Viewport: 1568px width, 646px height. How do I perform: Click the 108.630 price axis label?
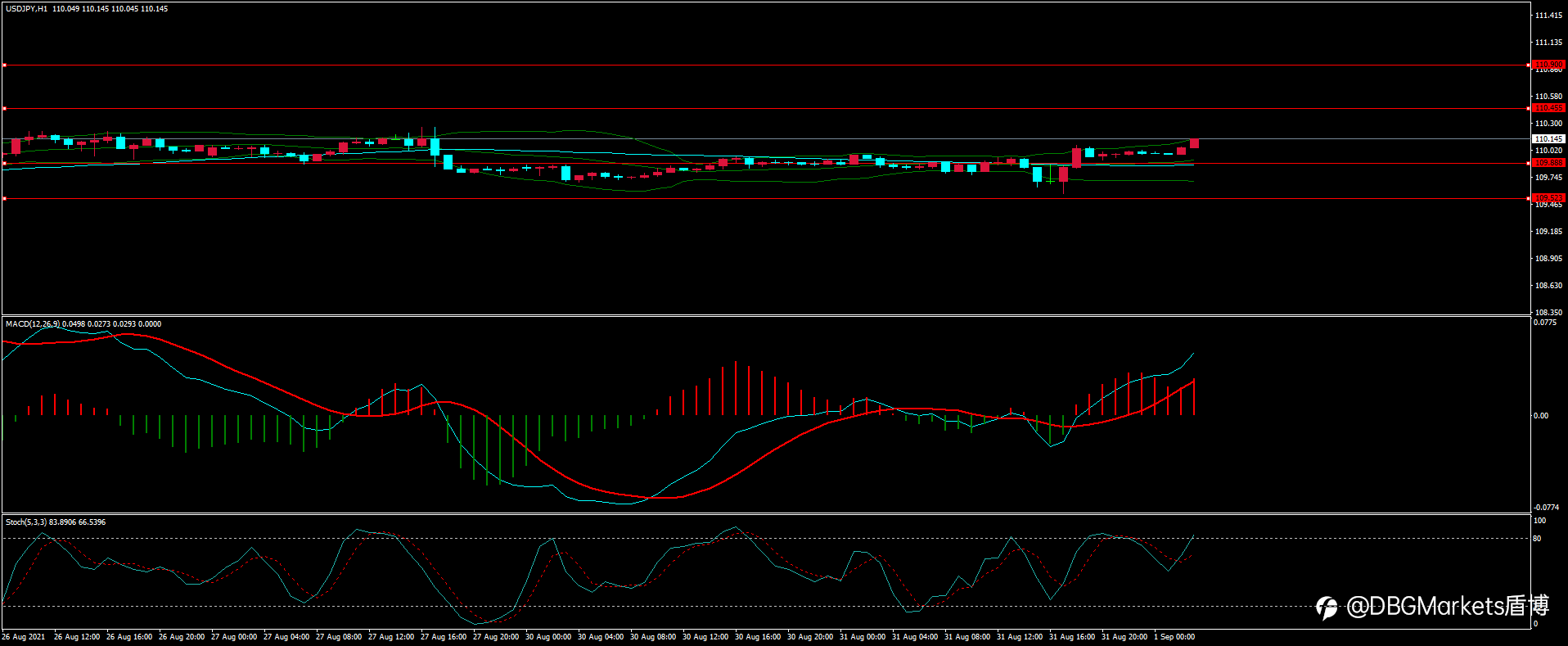[1548, 286]
